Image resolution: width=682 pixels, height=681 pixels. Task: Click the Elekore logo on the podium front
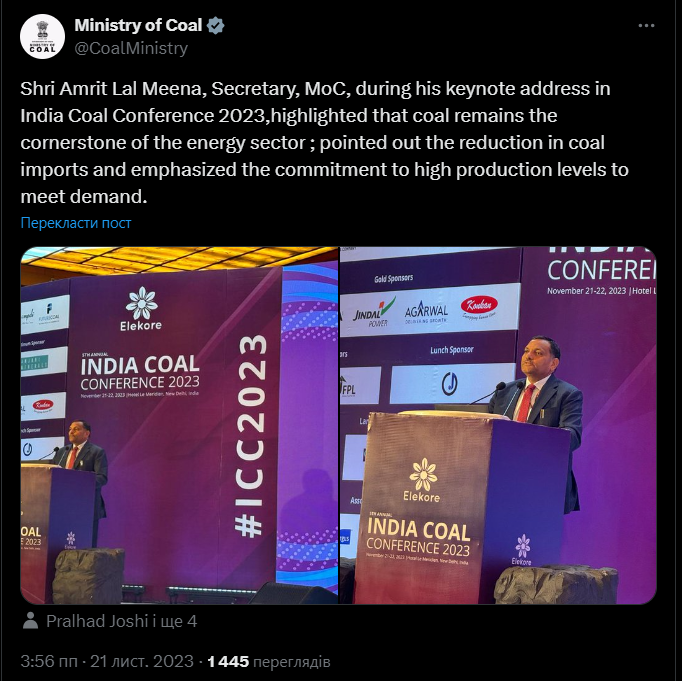(421, 480)
